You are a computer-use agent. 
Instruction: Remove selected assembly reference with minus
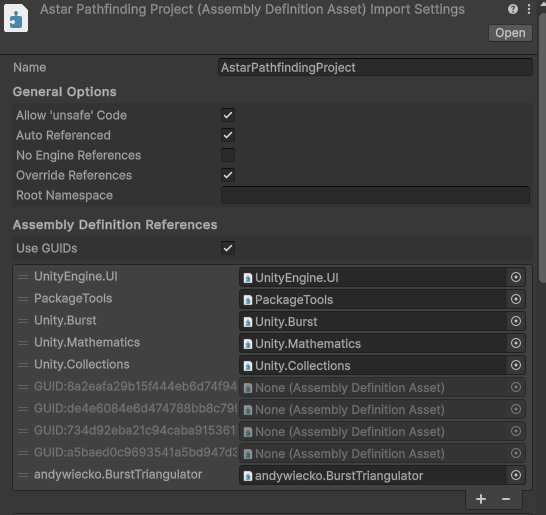pos(506,499)
